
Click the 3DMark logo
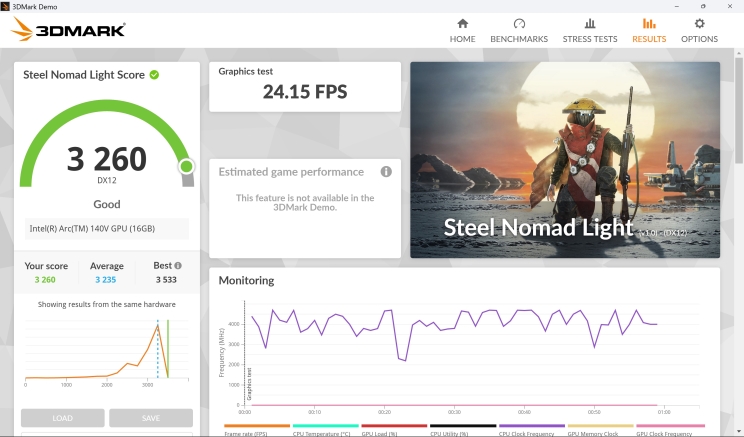coord(68,30)
